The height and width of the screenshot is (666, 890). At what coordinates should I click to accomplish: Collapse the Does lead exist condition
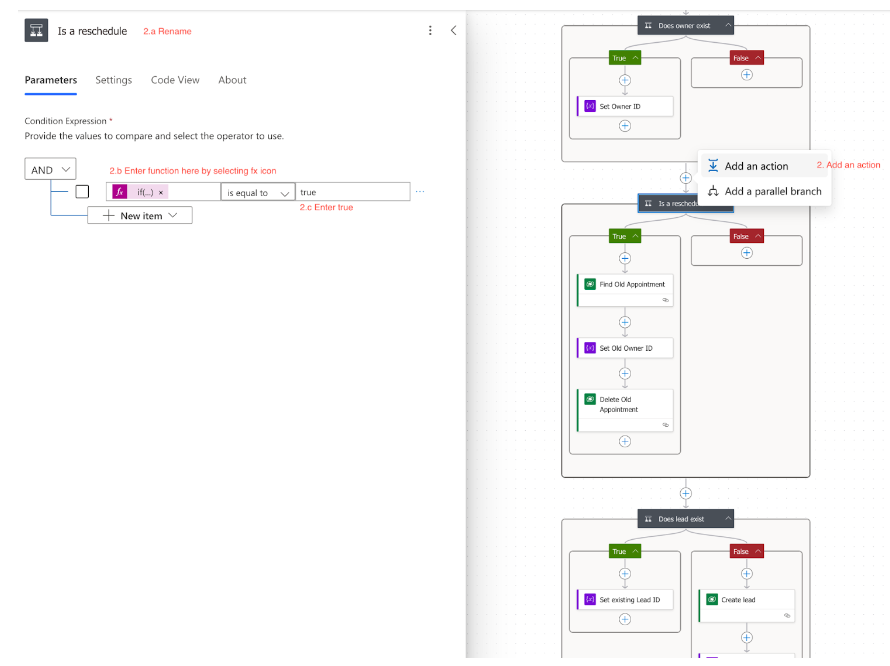tap(727, 519)
